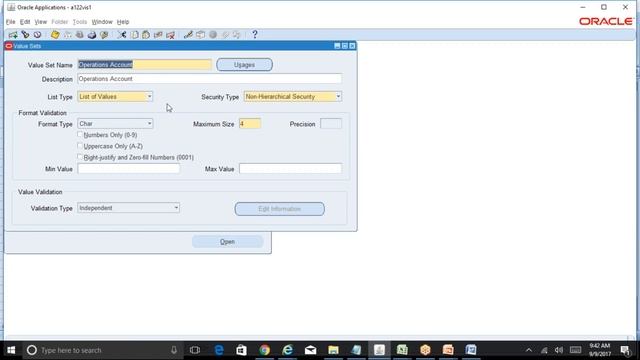Click the Delete record icon with red X
Viewport: 640px width, 360px height.
[171, 35]
